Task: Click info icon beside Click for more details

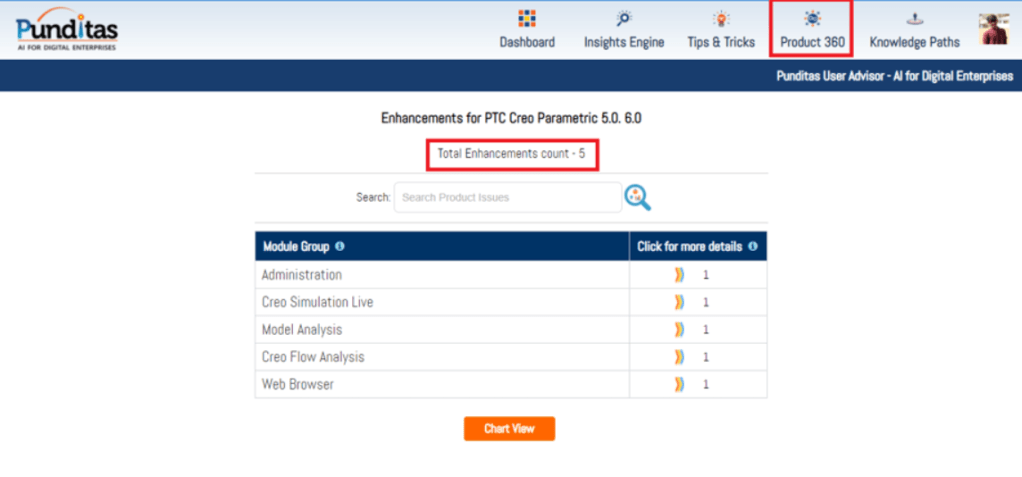Action: pyautogui.click(x=752, y=246)
